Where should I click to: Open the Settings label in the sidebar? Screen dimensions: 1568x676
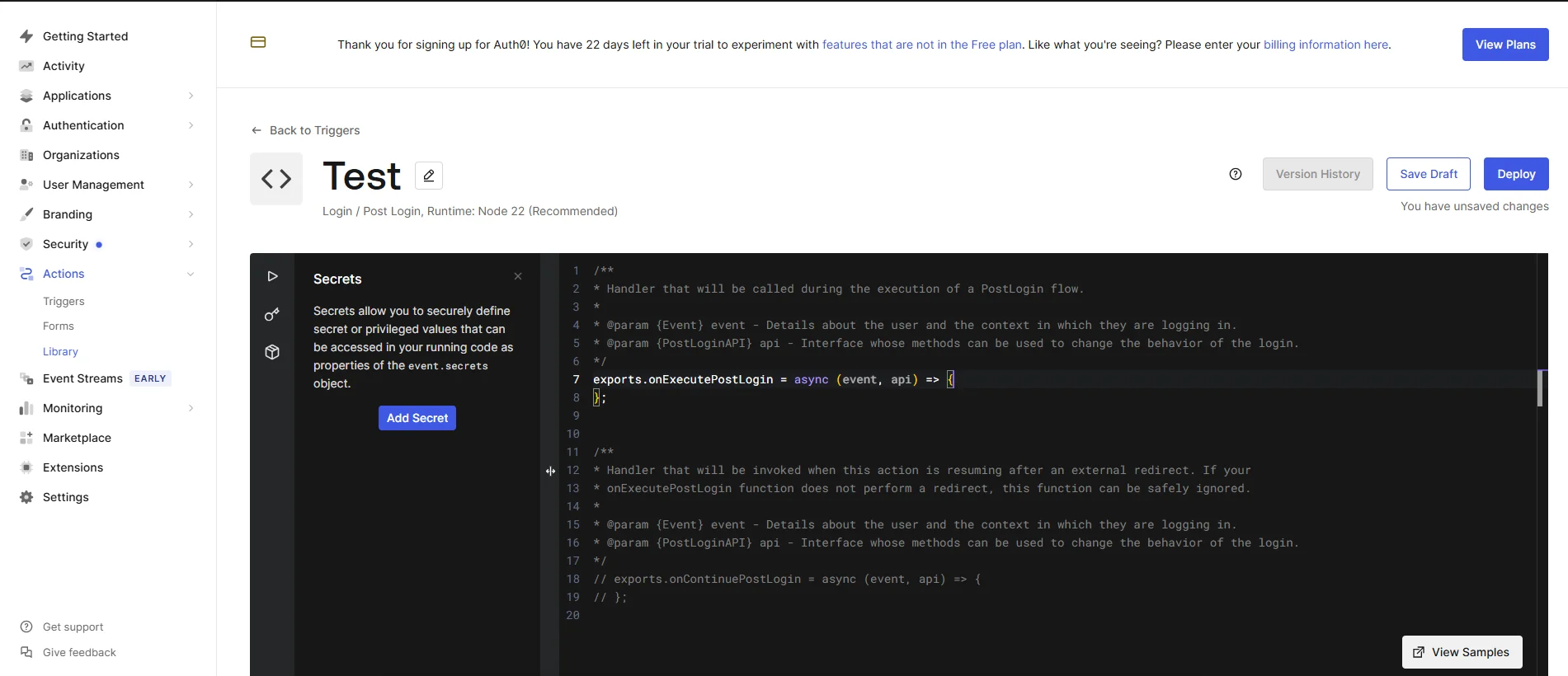tap(66, 497)
